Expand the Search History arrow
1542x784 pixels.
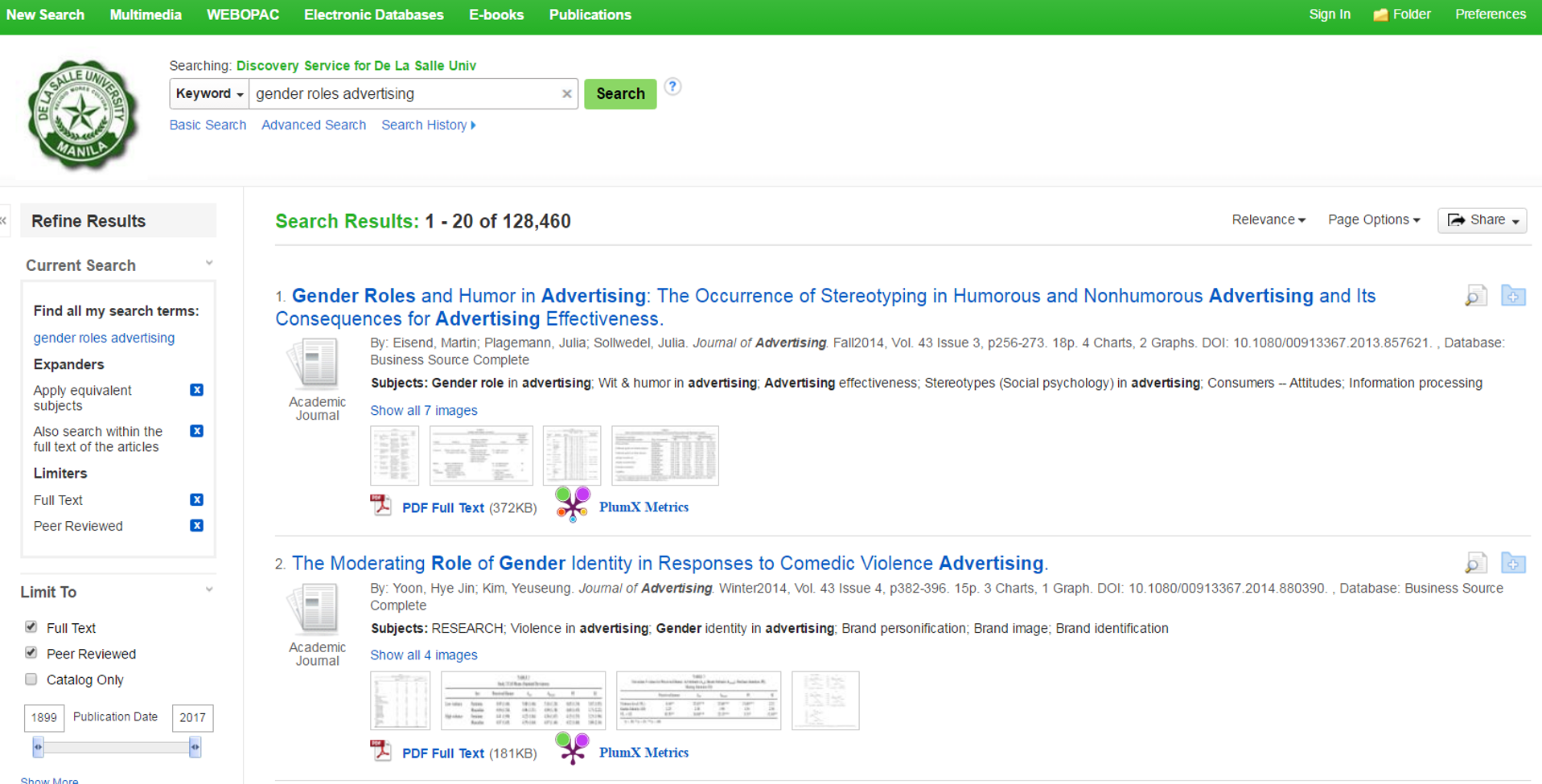click(473, 125)
